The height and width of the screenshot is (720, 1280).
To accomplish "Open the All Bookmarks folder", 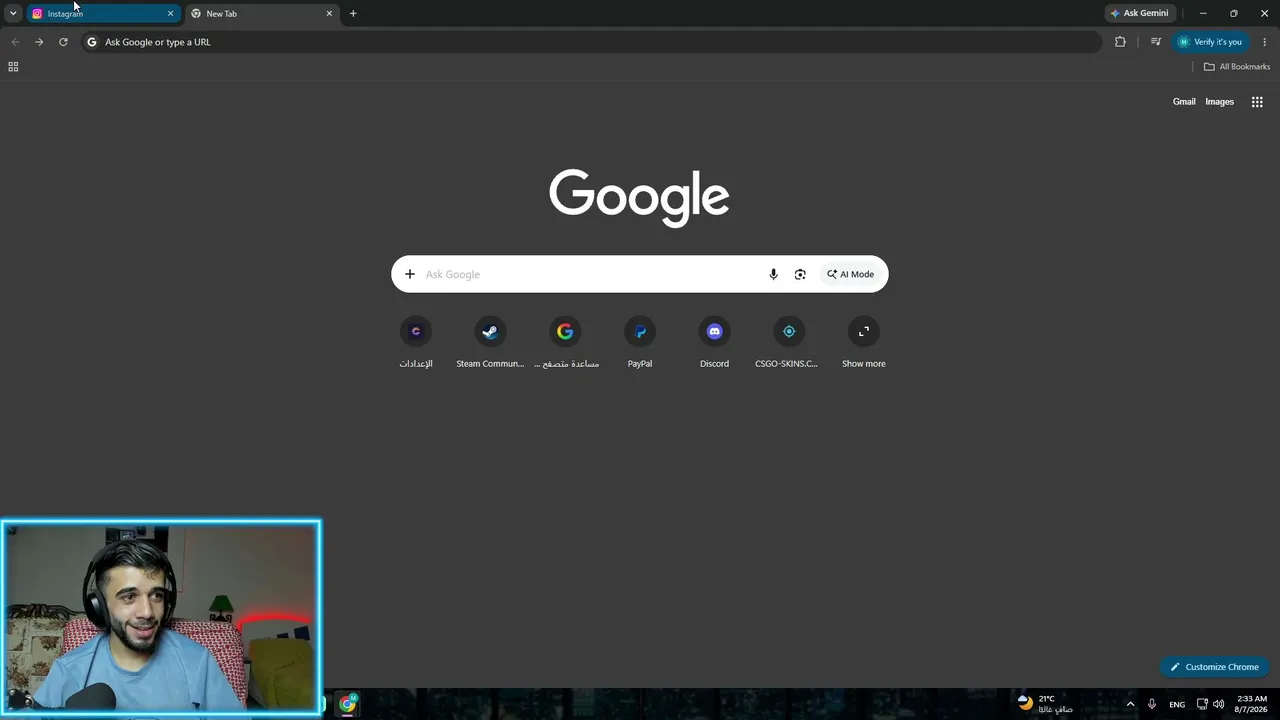I will 1237,67.
